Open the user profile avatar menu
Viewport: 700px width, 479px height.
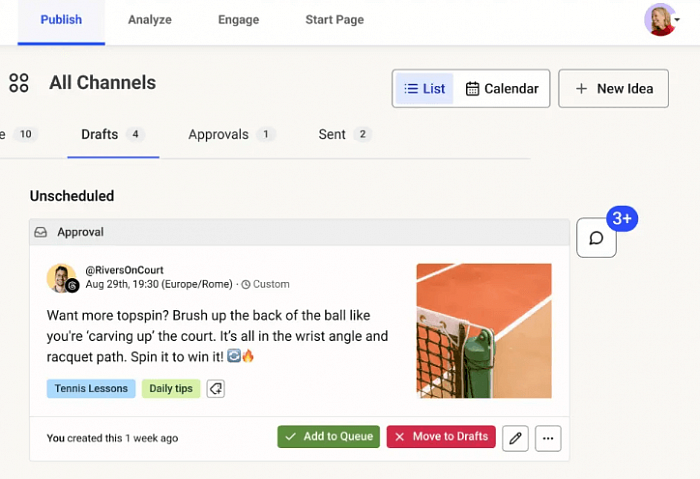pos(662,20)
